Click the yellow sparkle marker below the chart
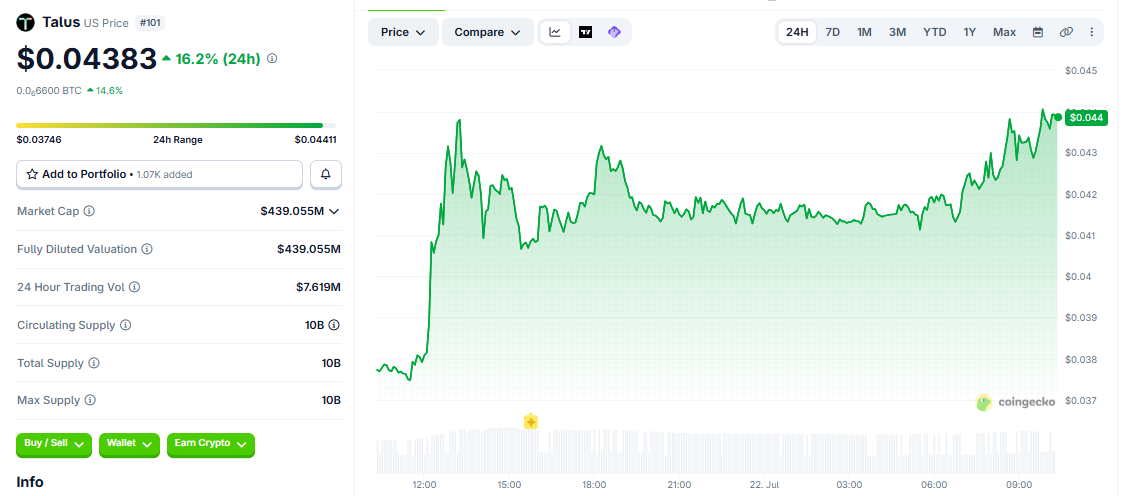1122x496 pixels. [530, 422]
